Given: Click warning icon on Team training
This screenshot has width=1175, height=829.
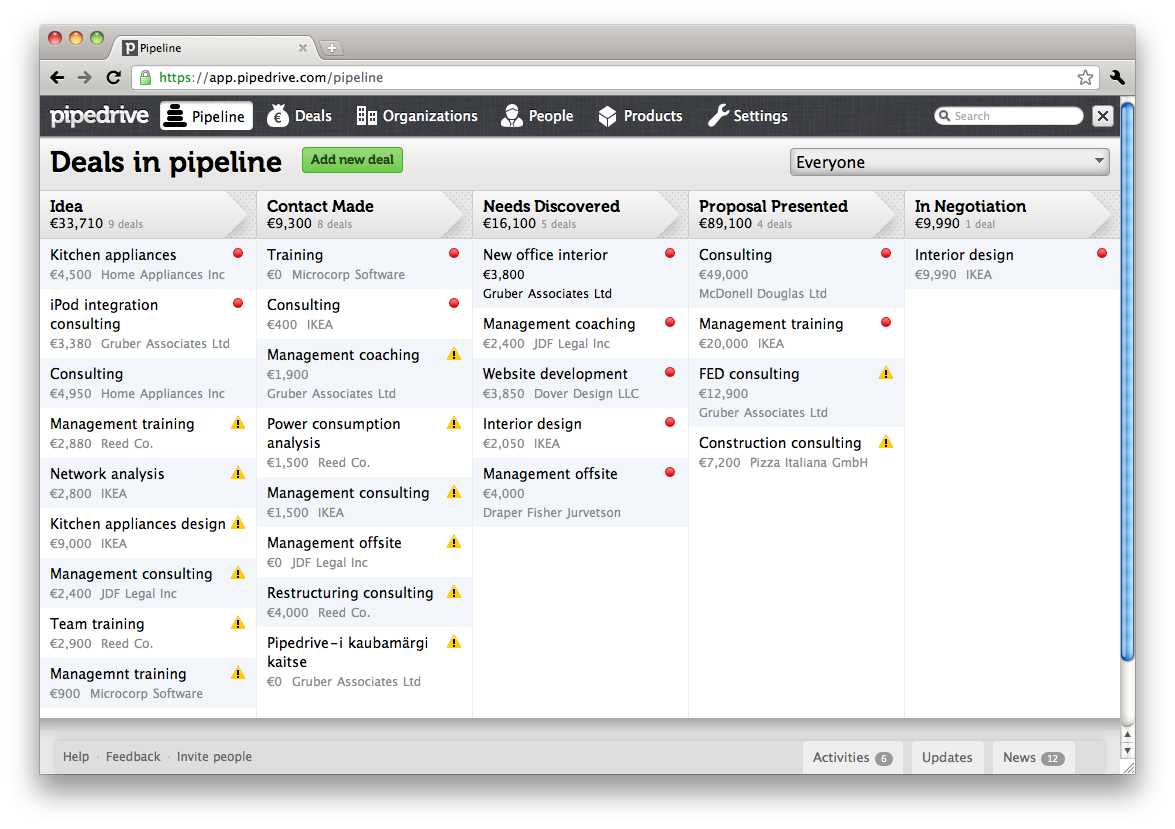Looking at the screenshot, I should tap(238, 623).
